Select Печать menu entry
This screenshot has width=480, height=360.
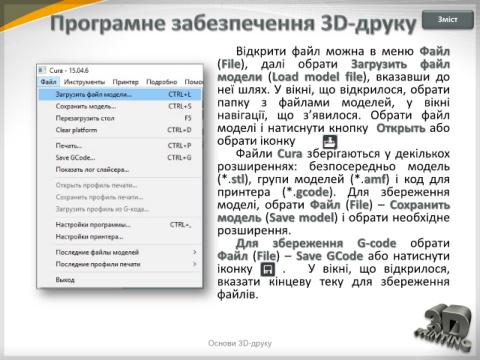point(120,146)
